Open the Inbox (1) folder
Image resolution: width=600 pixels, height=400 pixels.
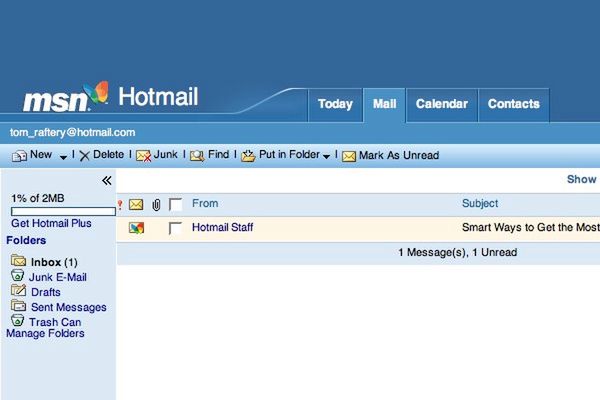pyautogui.click(x=54, y=262)
